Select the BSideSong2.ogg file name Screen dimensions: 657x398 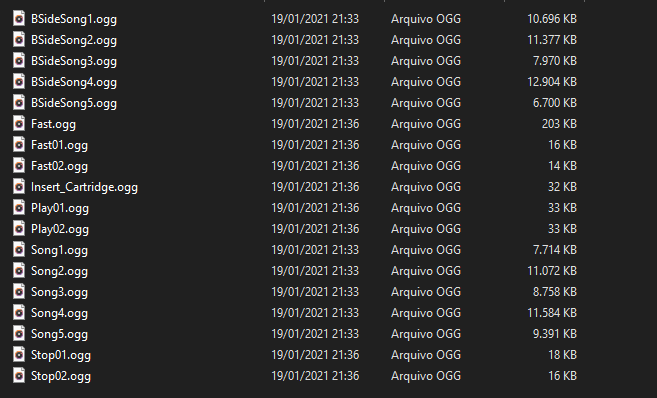pos(74,40)
